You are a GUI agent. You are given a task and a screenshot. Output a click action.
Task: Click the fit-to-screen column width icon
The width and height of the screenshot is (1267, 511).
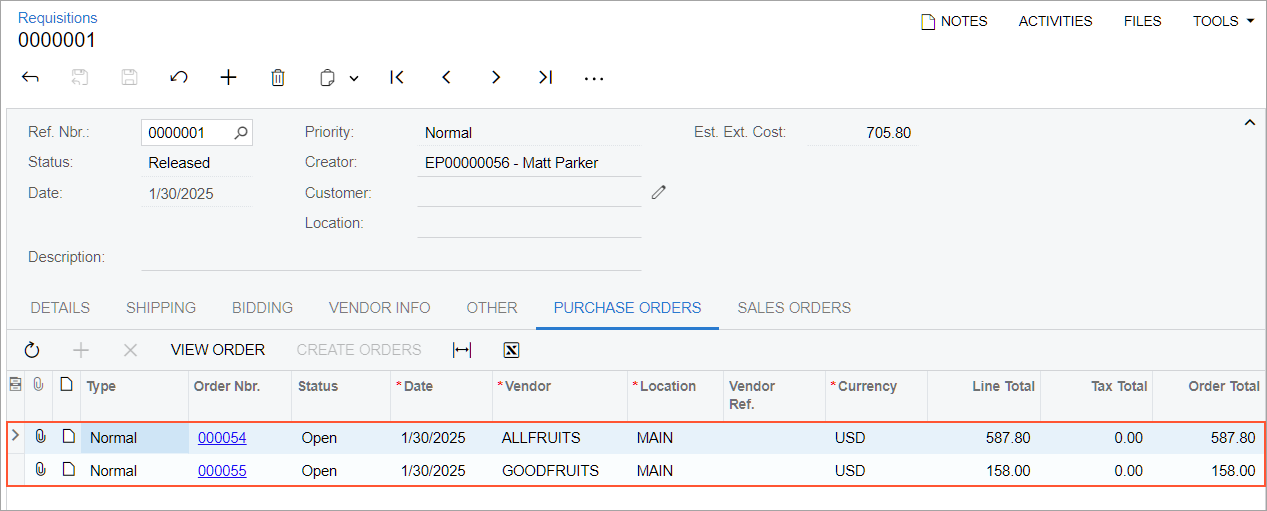(x=462, y=350)
